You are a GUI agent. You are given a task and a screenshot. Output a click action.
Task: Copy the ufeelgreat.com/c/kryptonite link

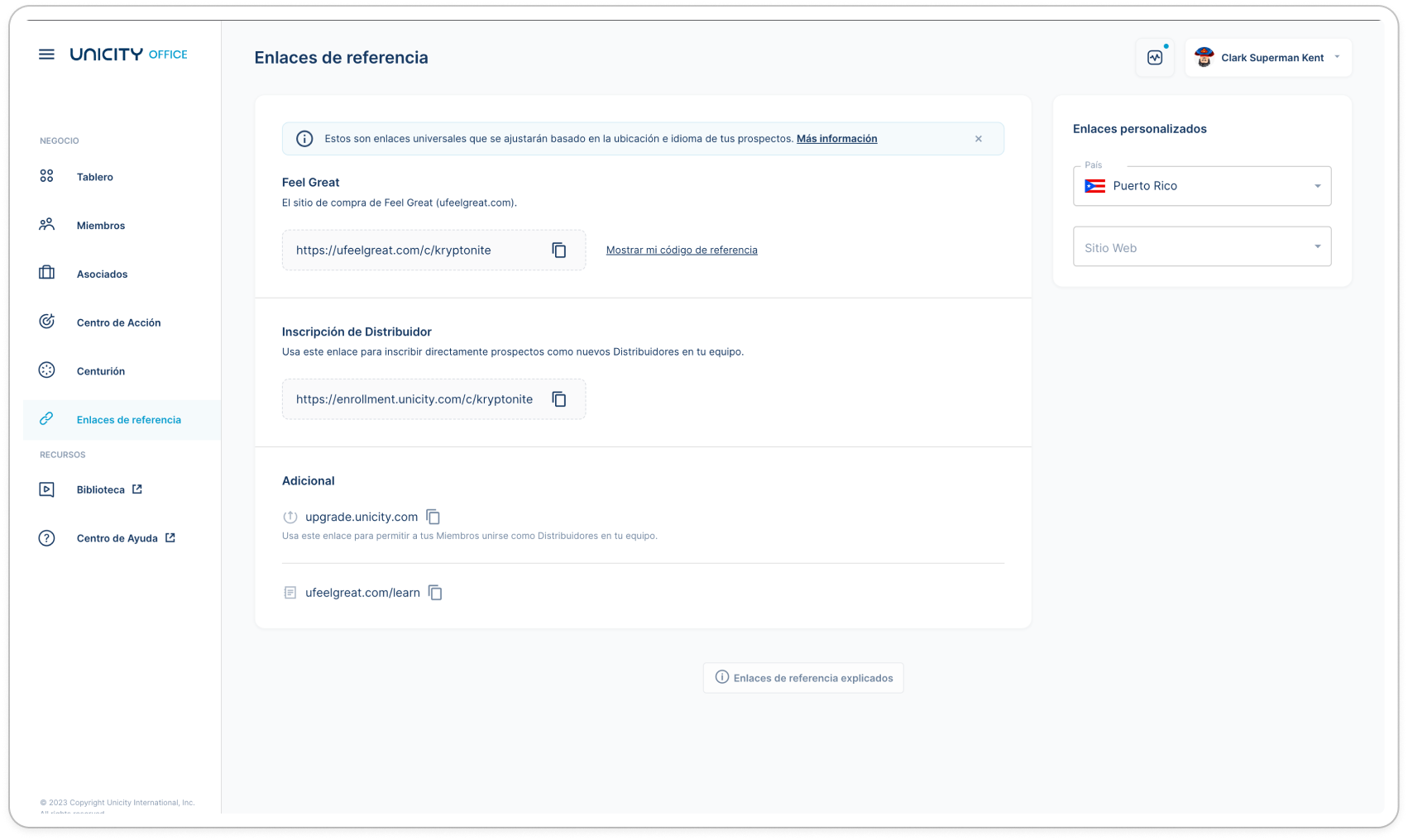[559, 251]
